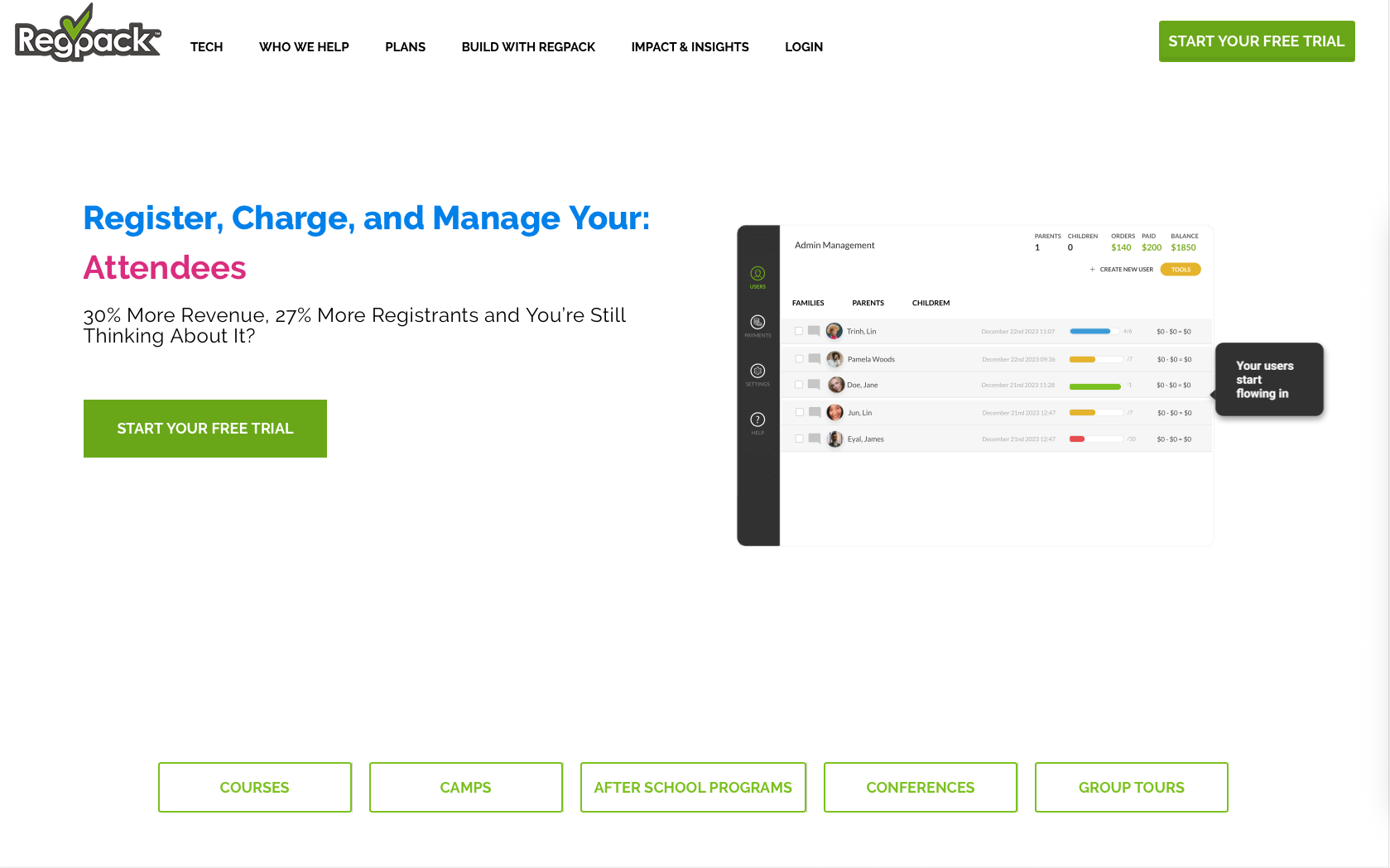Select the CAMPS button
1390x868 pixels.
click(x=466, y=788)
